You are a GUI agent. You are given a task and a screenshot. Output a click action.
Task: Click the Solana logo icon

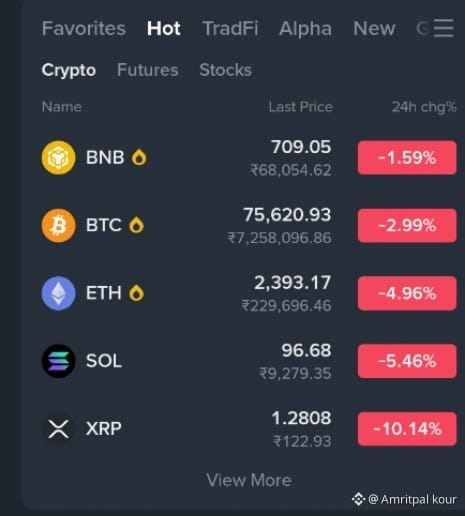[x=58, y=361]
